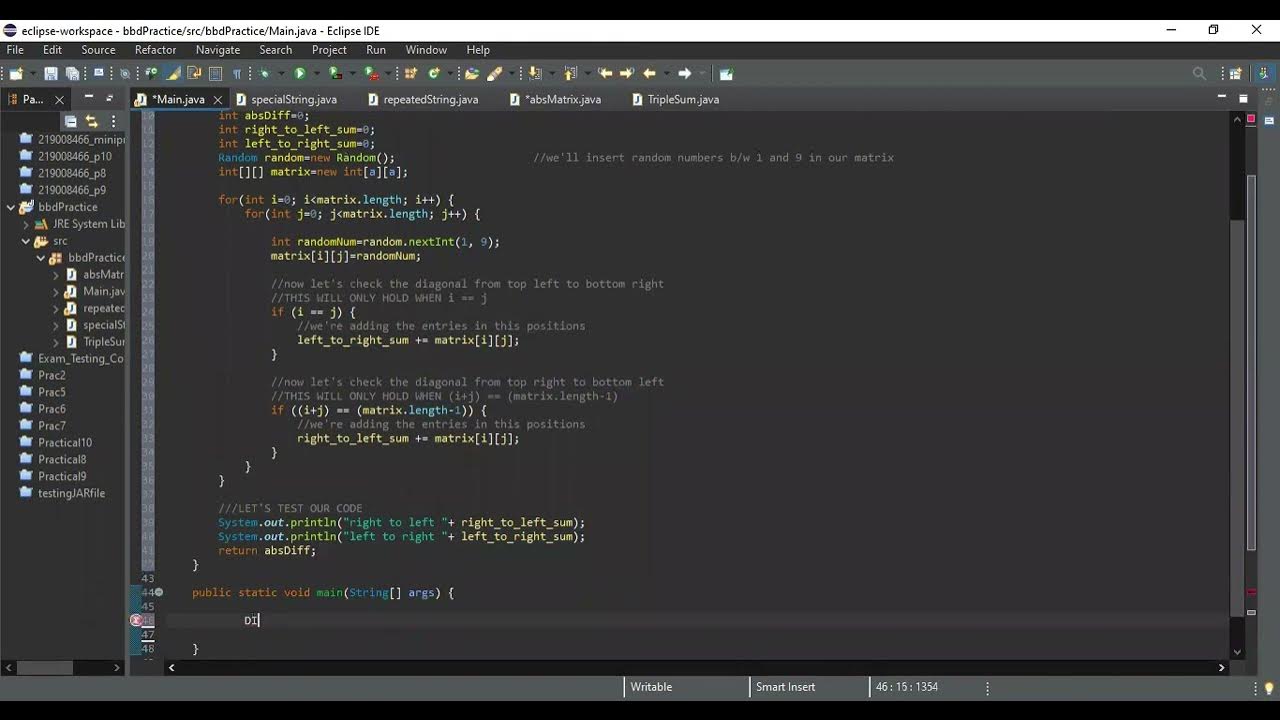1280x720 pixels.
Task: Close the Package Explorer tab
Action: tap(59, 99)
